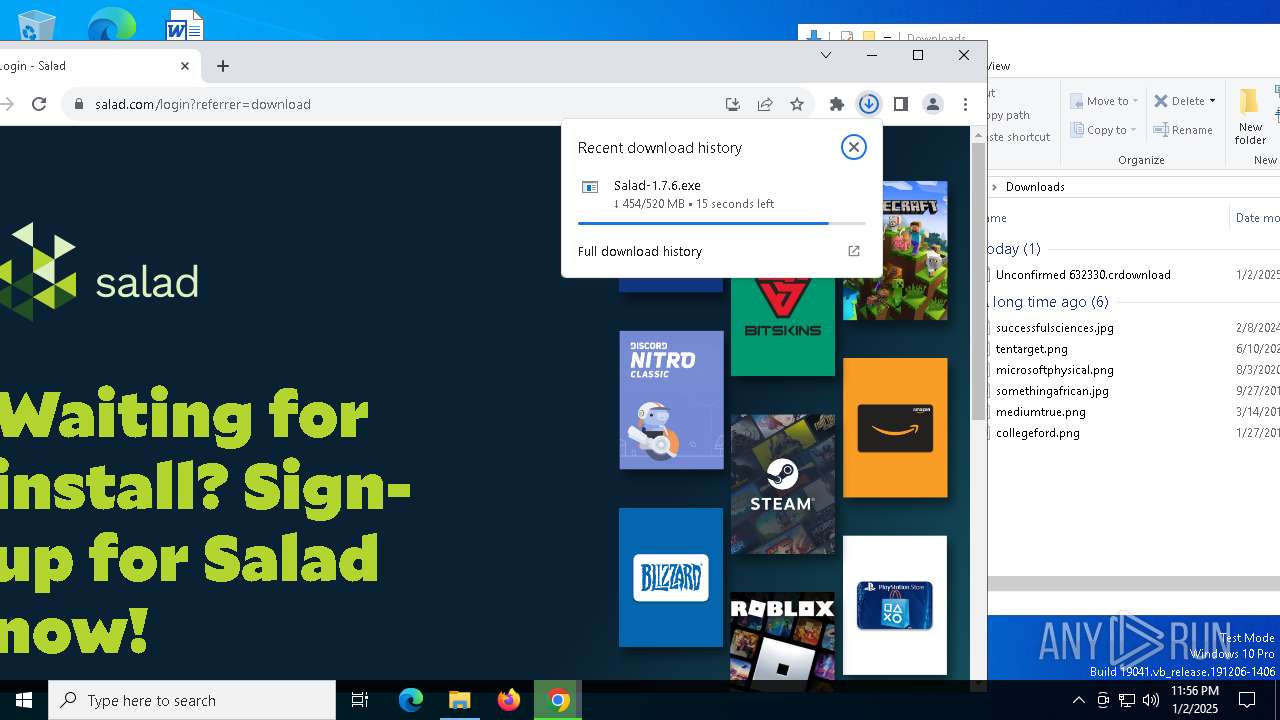Open Full download history
Screen dimensions: 1280x720
click(640, 251)
